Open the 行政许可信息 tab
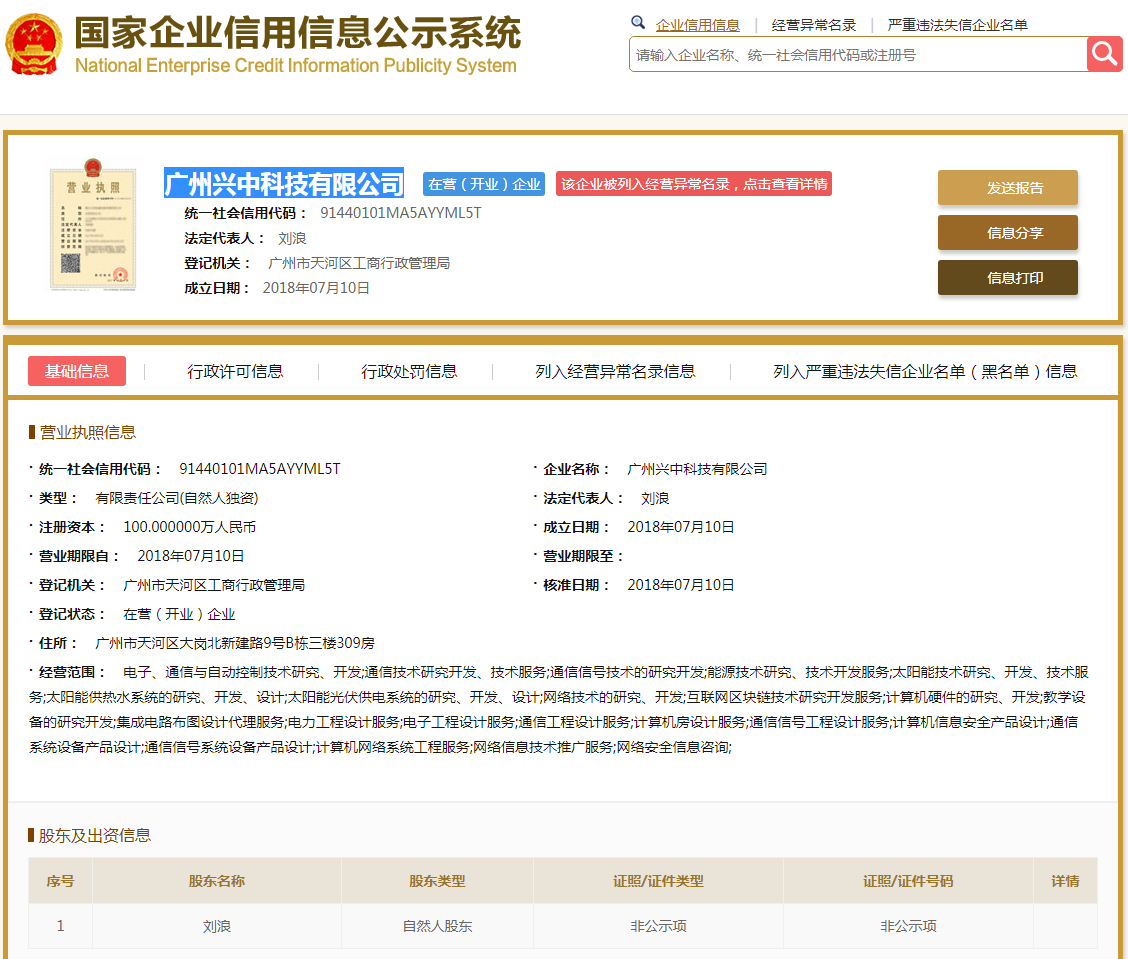This screenshot has height=959, width=1128. [x=235, y=371]
